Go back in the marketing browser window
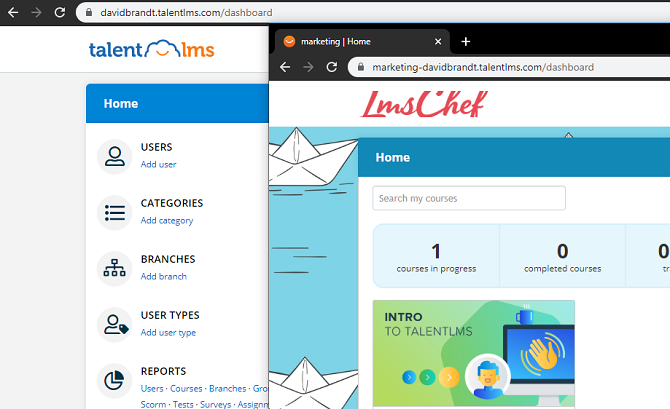 tap(285, 67)
